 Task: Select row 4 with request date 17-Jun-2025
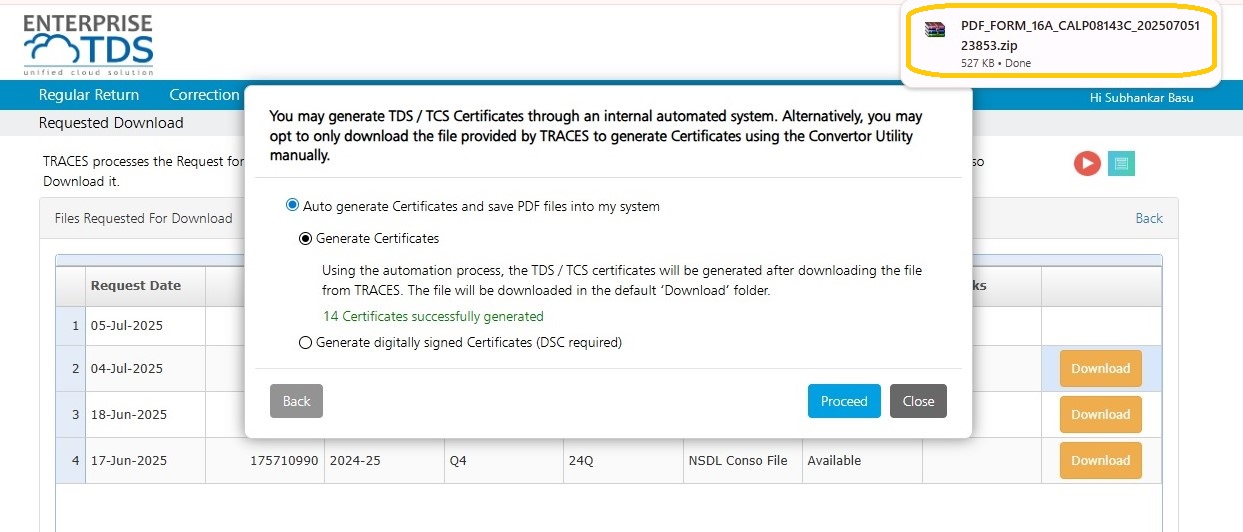pos(608,461)
